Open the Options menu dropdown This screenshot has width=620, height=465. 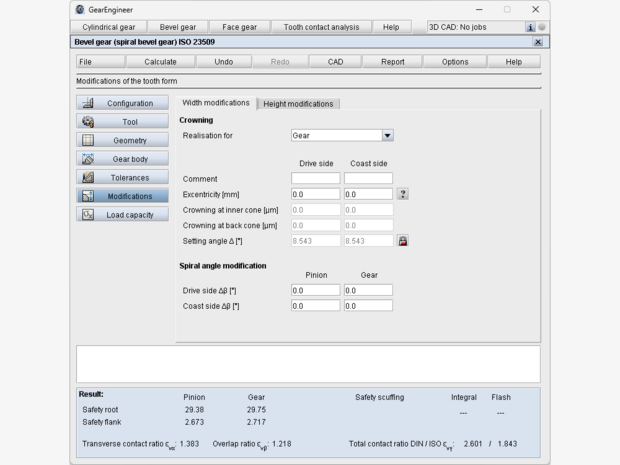455,62
